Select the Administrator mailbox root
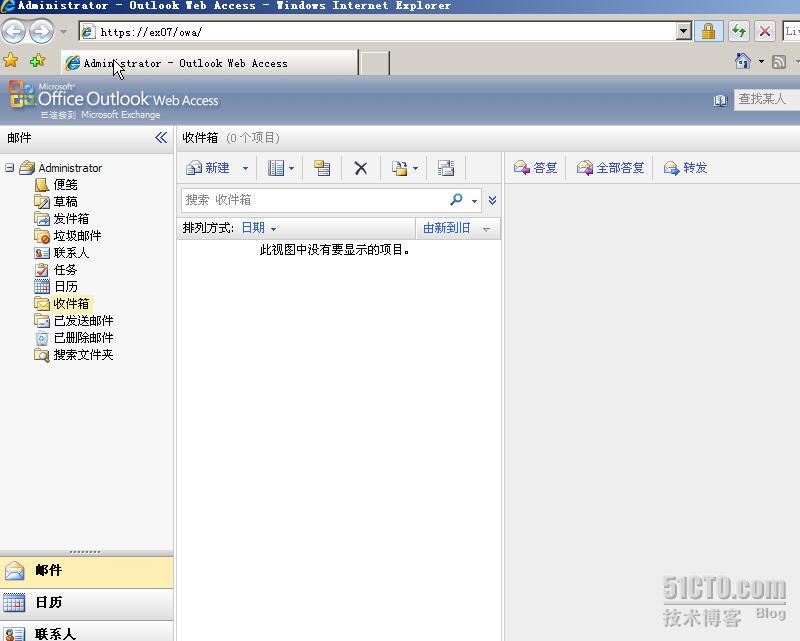Viewport: 800px width, 641px height. (x=70, y=168)
